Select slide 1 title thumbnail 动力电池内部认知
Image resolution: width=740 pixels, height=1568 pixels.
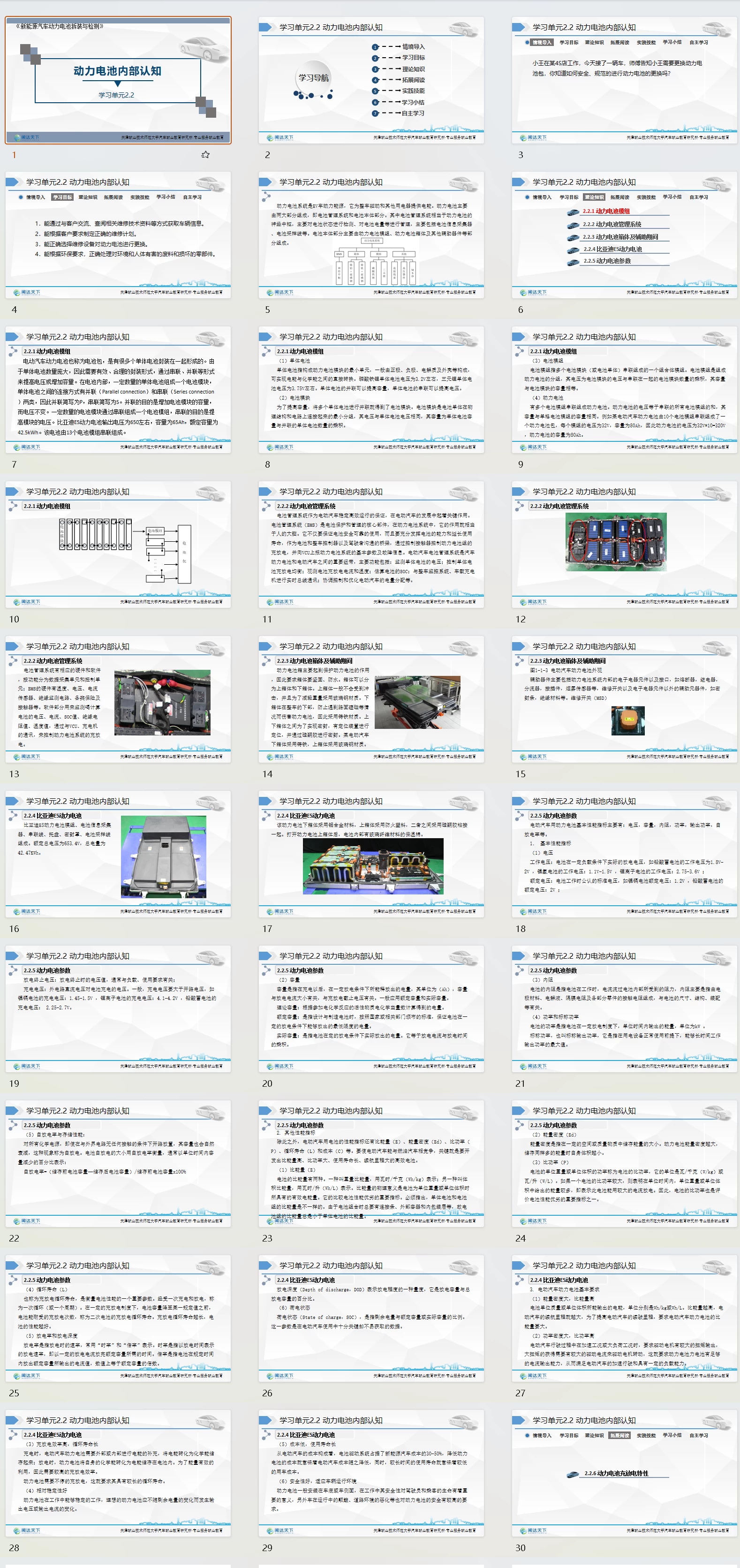(x=118, y=80)
